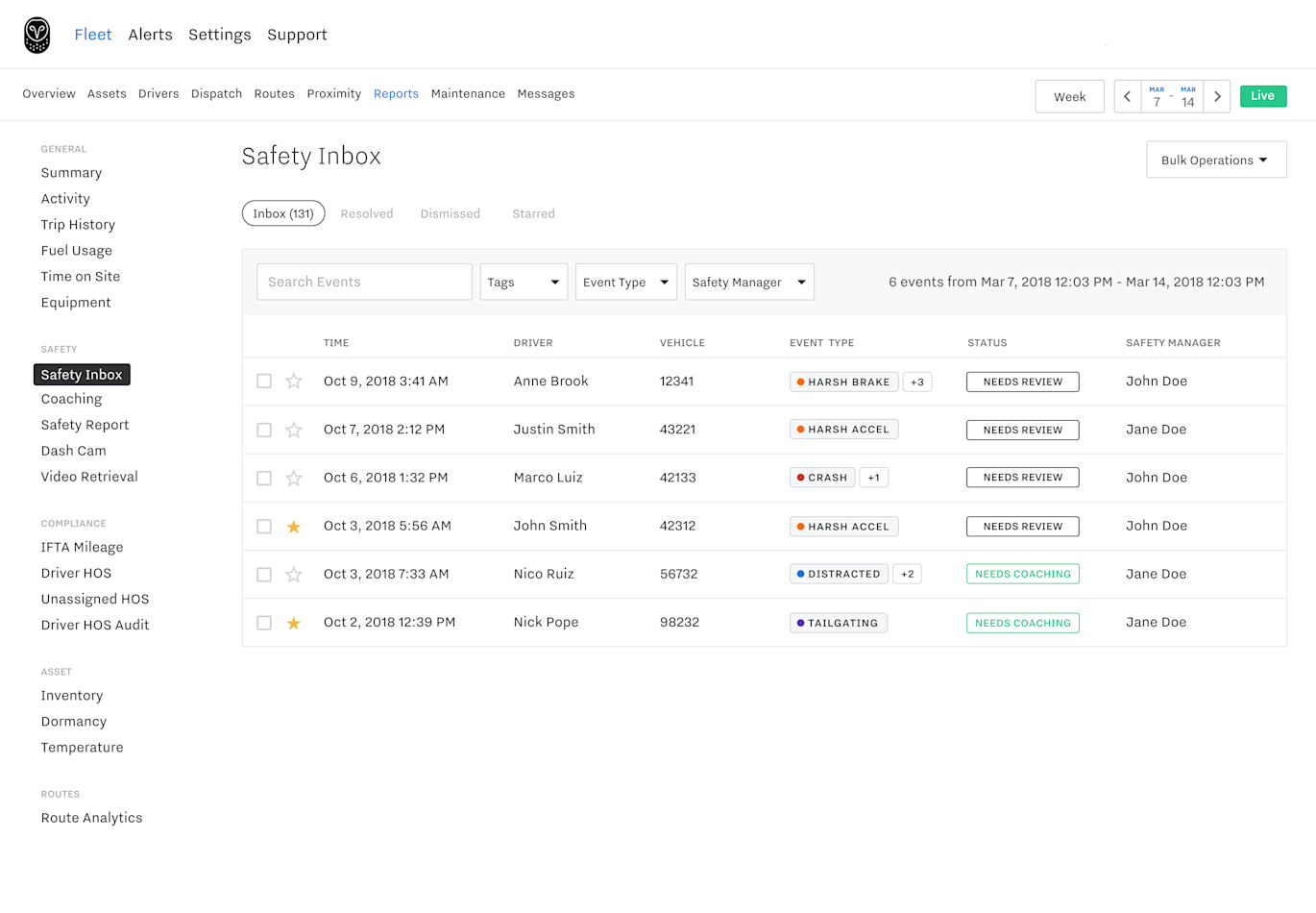This screenshot has width=1316, height=913.
Task: Click the +3 badge on Anne Brook row
Action: tap(917, 382)
